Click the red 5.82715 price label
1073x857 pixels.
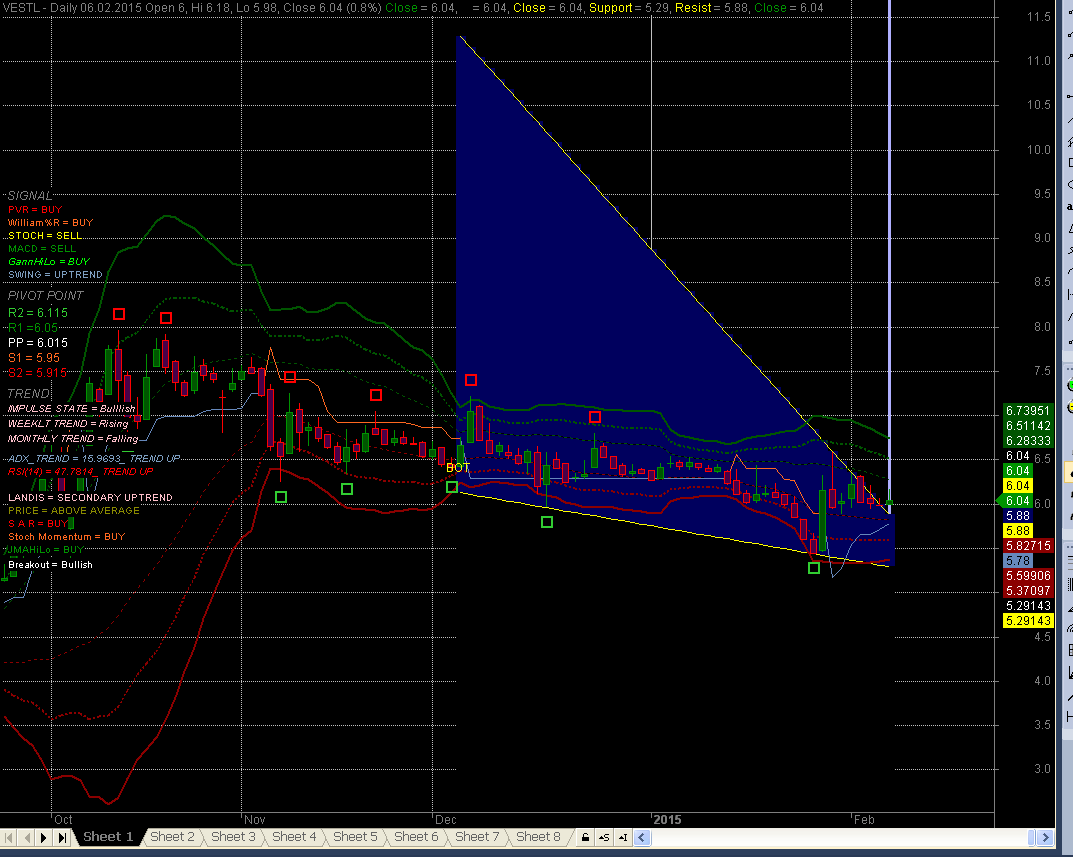pos(1027,545)
